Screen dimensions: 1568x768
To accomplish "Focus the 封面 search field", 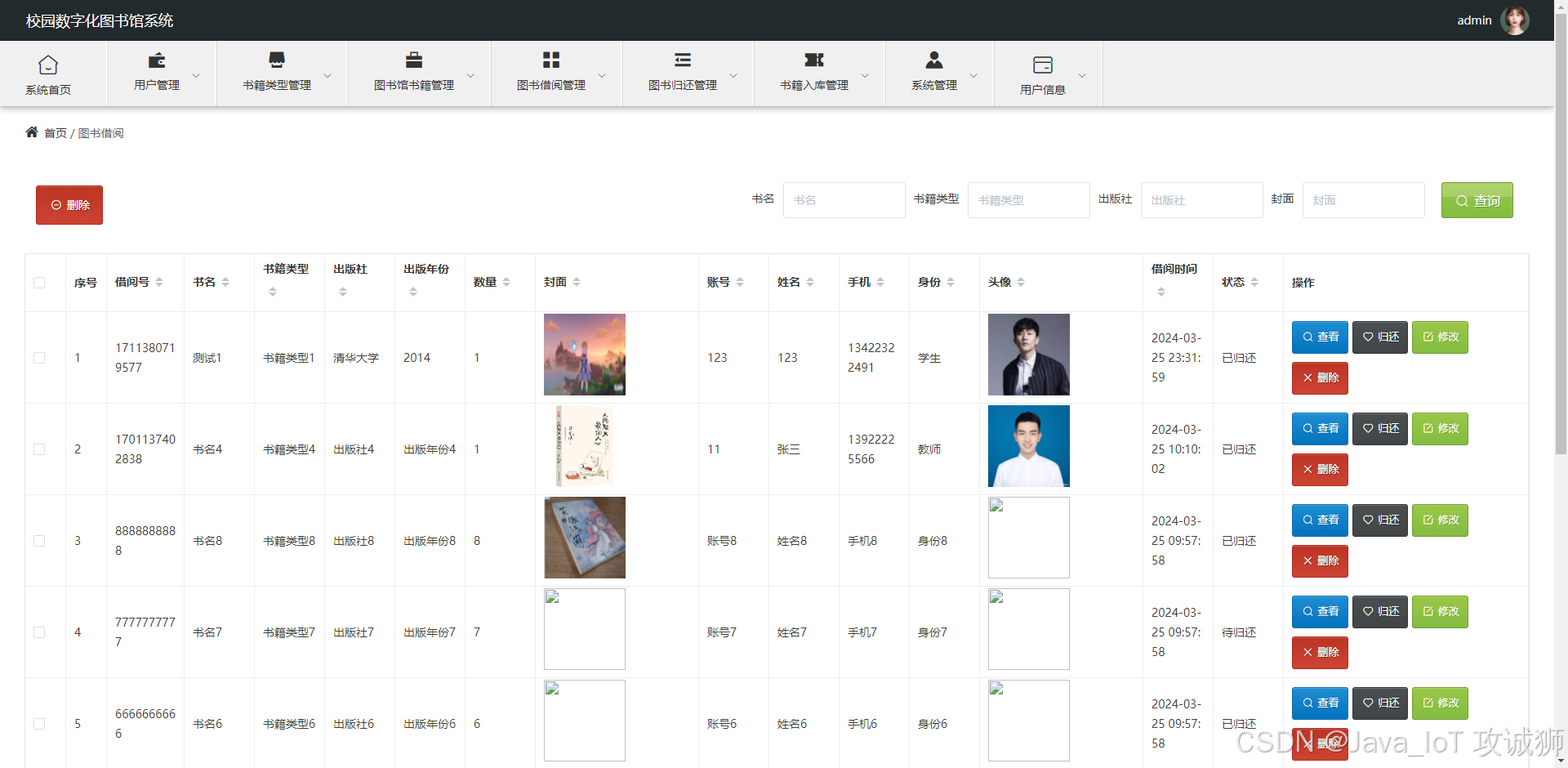I will (1363, 200).
